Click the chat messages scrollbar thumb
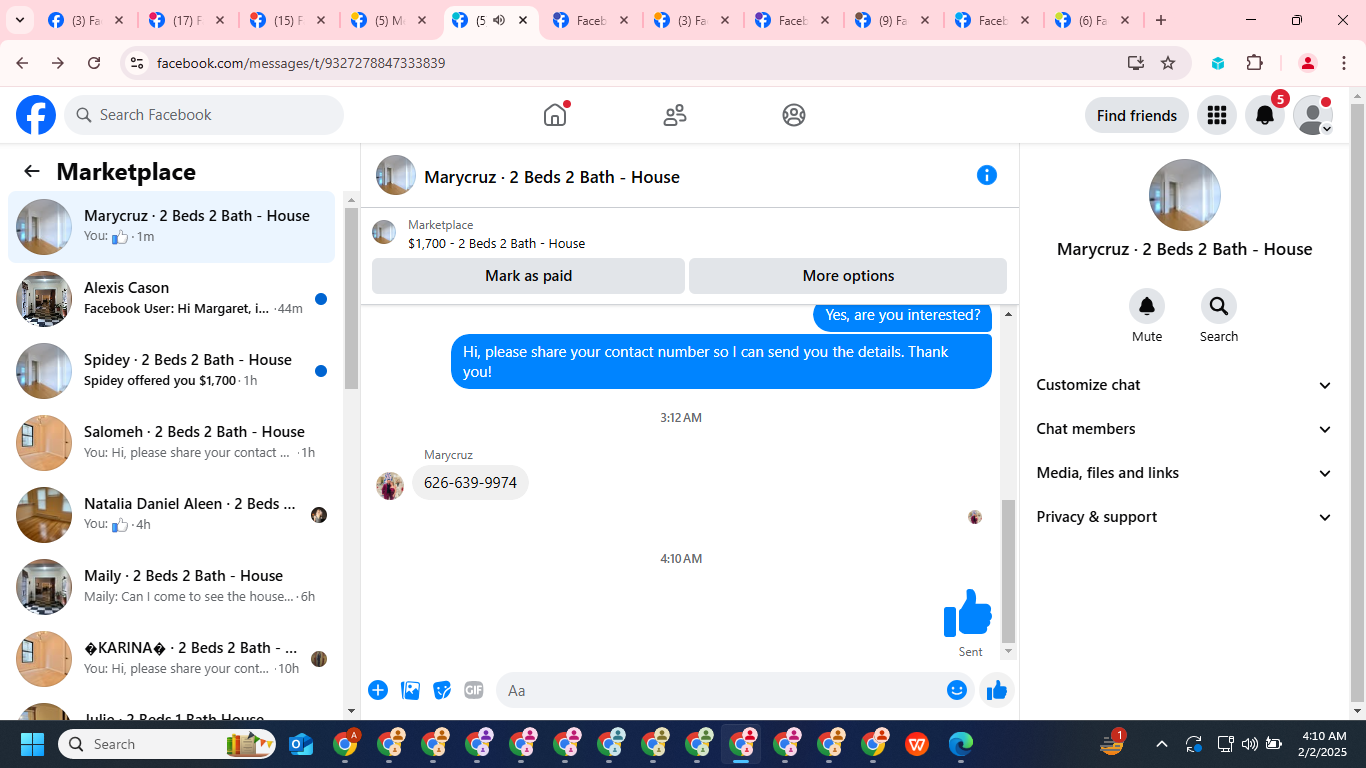The width and height of the screenshot is (1366, 768). (1008, 570)
